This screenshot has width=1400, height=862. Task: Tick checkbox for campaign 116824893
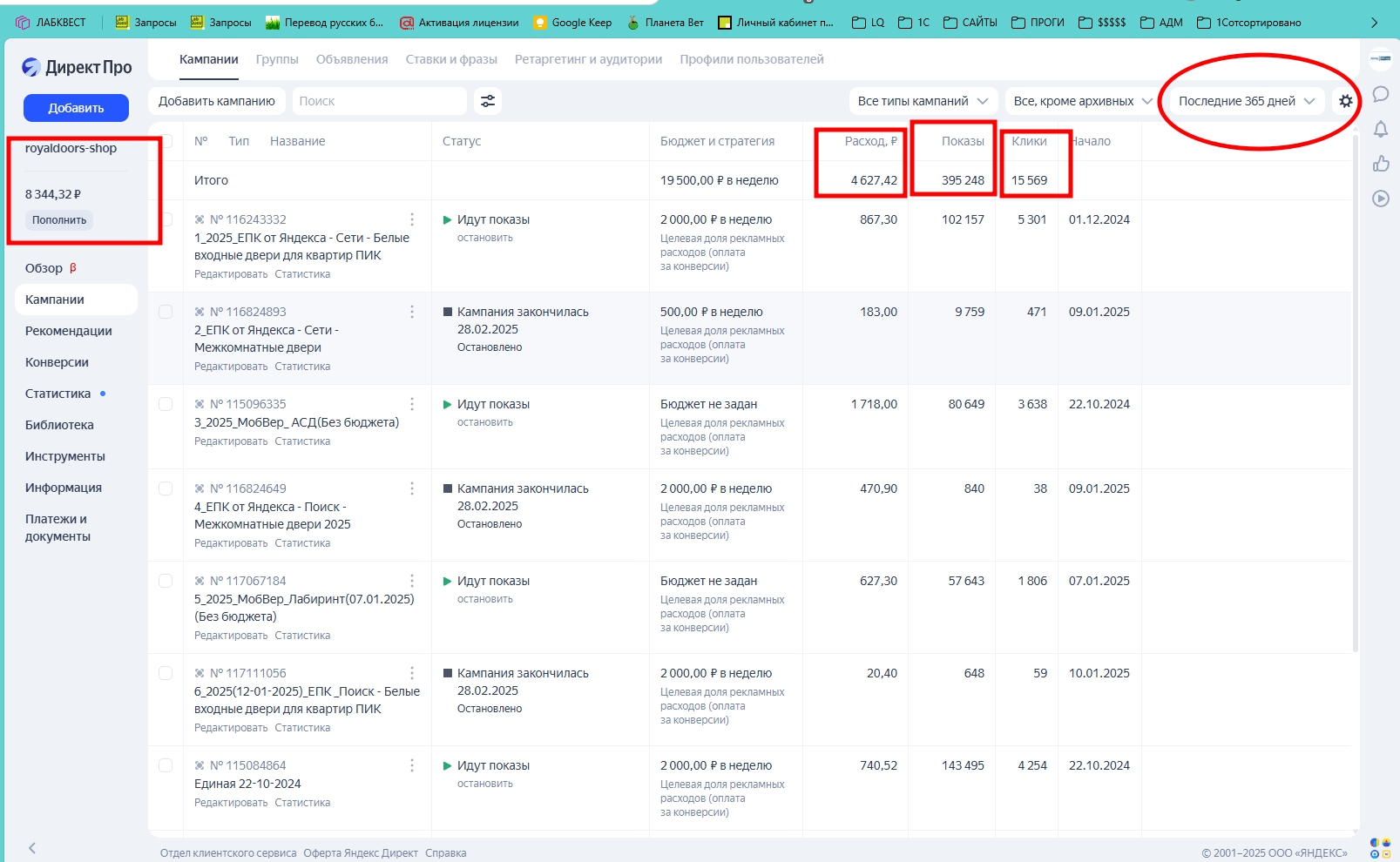(x=166, y=312)
